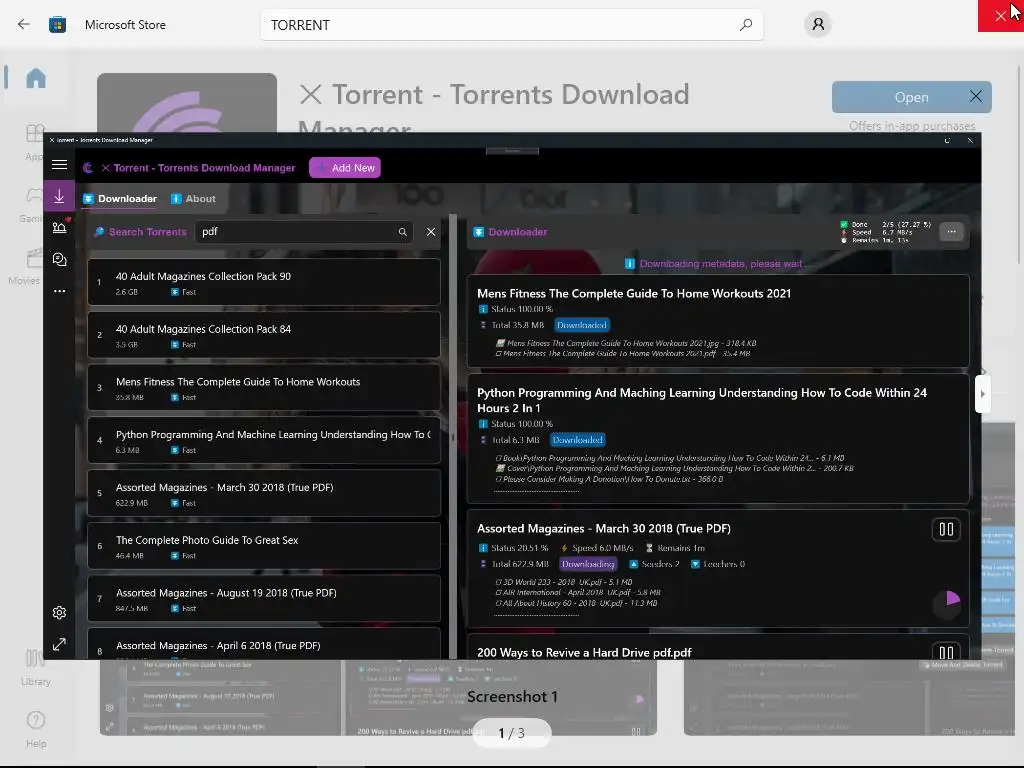1024x768 pixels.
Task: Select 40 Adult Magazines Collection Pack 84 result
Action: click(264, 335)
